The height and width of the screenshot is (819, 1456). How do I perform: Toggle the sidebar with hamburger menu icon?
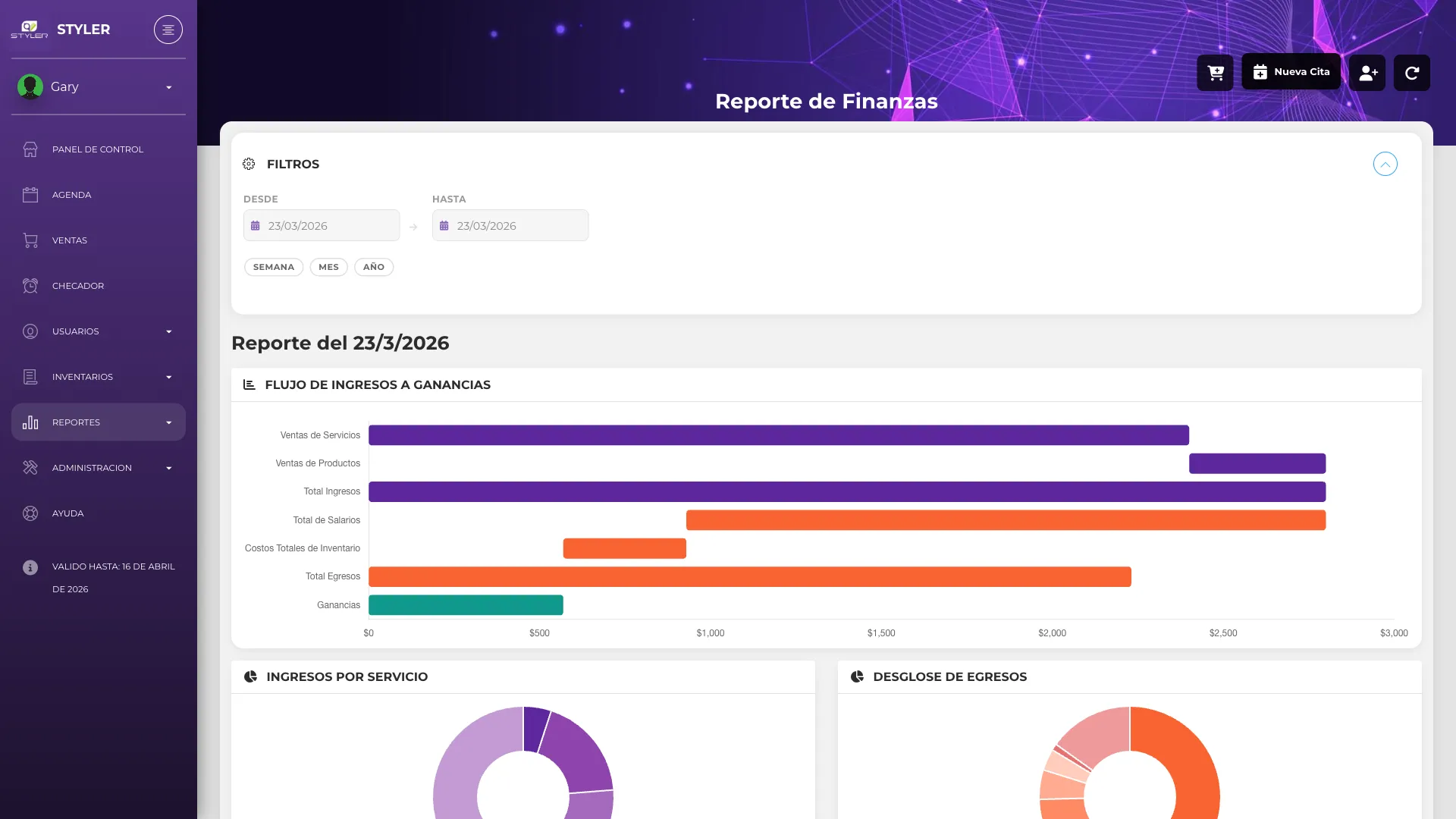click(x=168, y=30)
